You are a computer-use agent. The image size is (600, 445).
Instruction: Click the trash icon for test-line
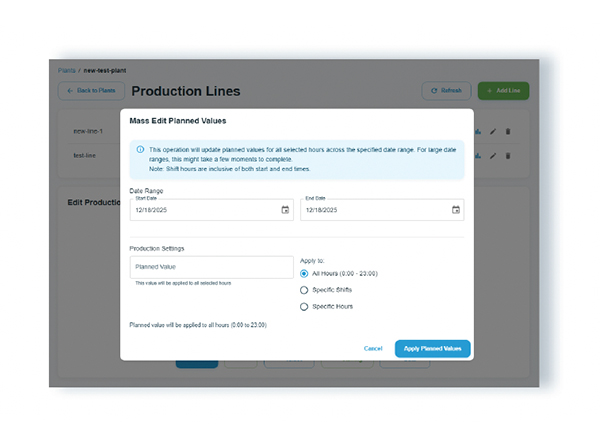[x=508, y=155]
